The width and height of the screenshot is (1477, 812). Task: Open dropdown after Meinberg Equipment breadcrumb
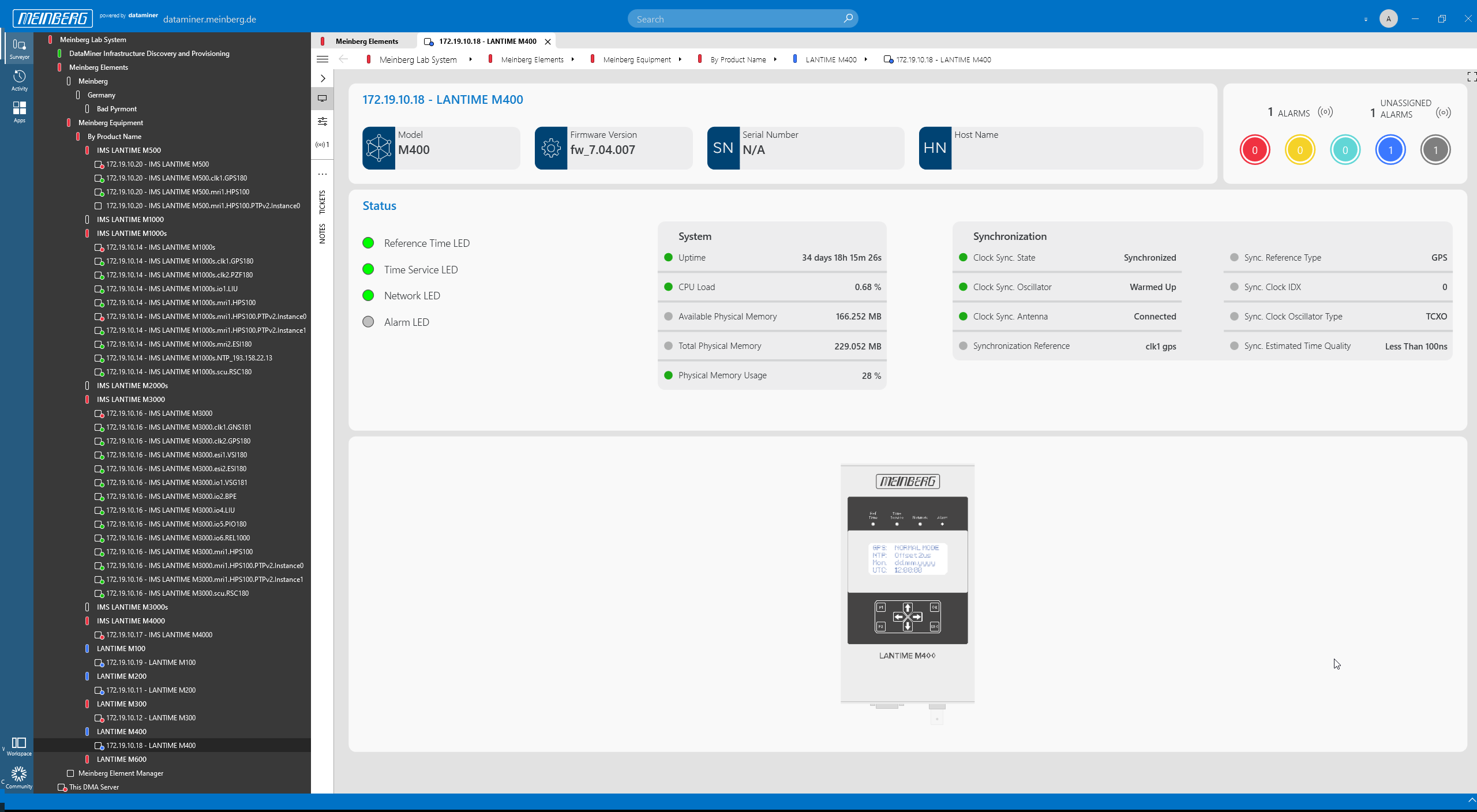680,59
